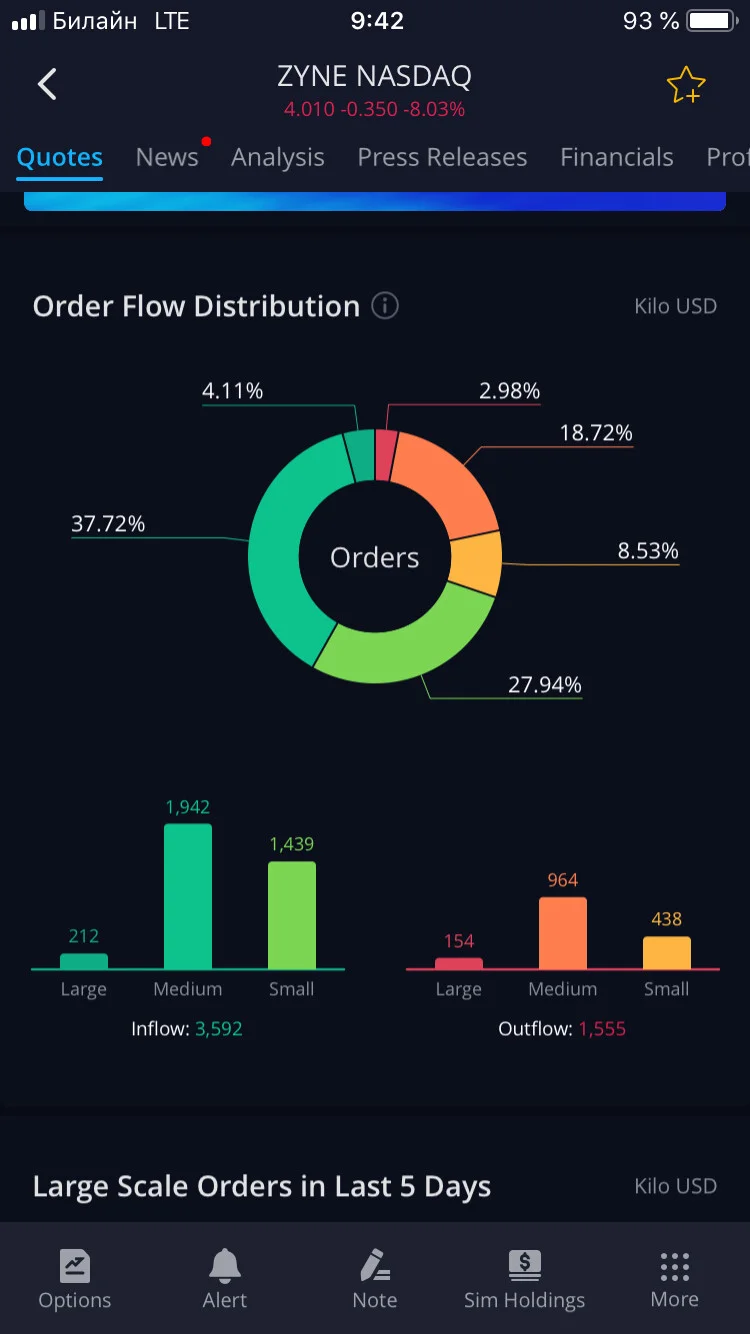This screenshot has width=750, height=1334.
Task: Tap the ZYNE NASDAQ title header
Action: click(x=375, y=76)
